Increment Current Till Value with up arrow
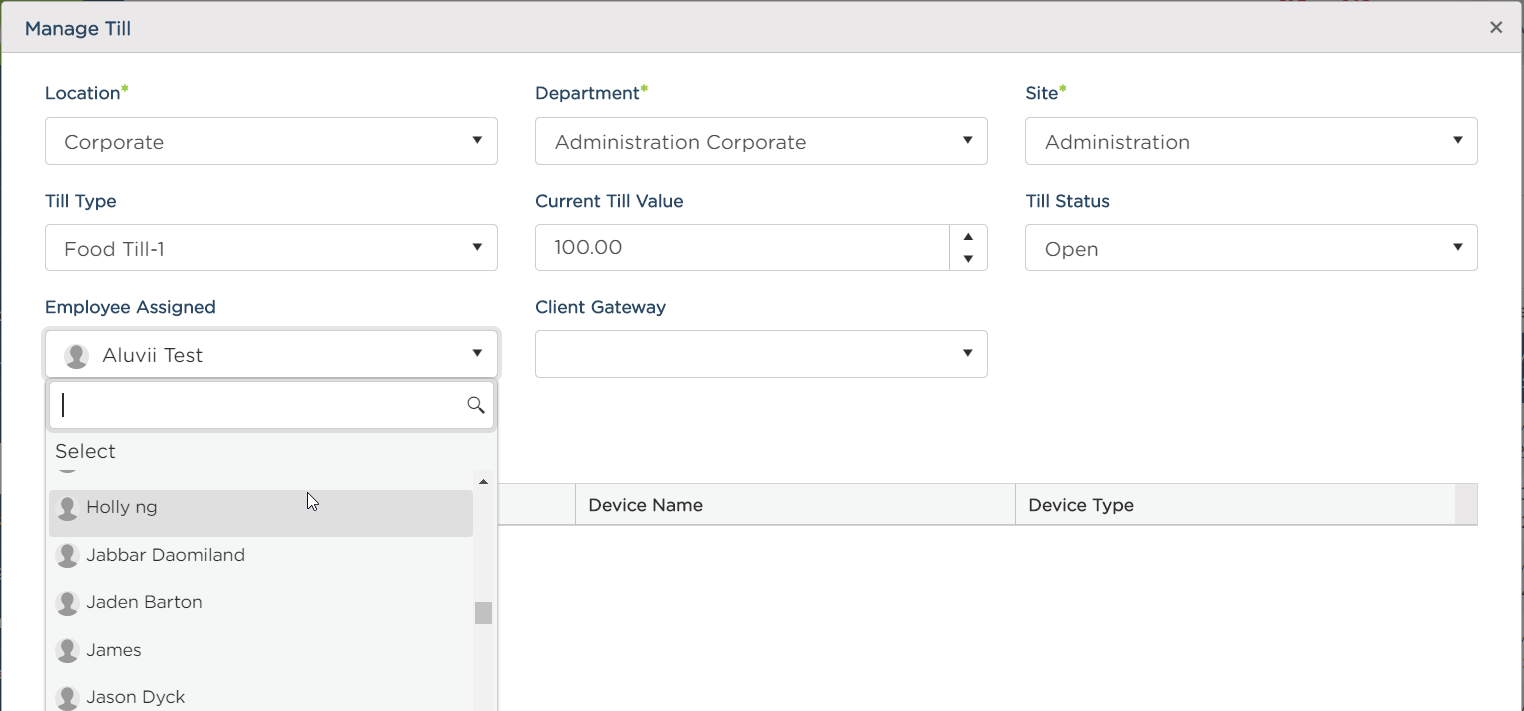 pyautogui.click(x=967, y=236)
